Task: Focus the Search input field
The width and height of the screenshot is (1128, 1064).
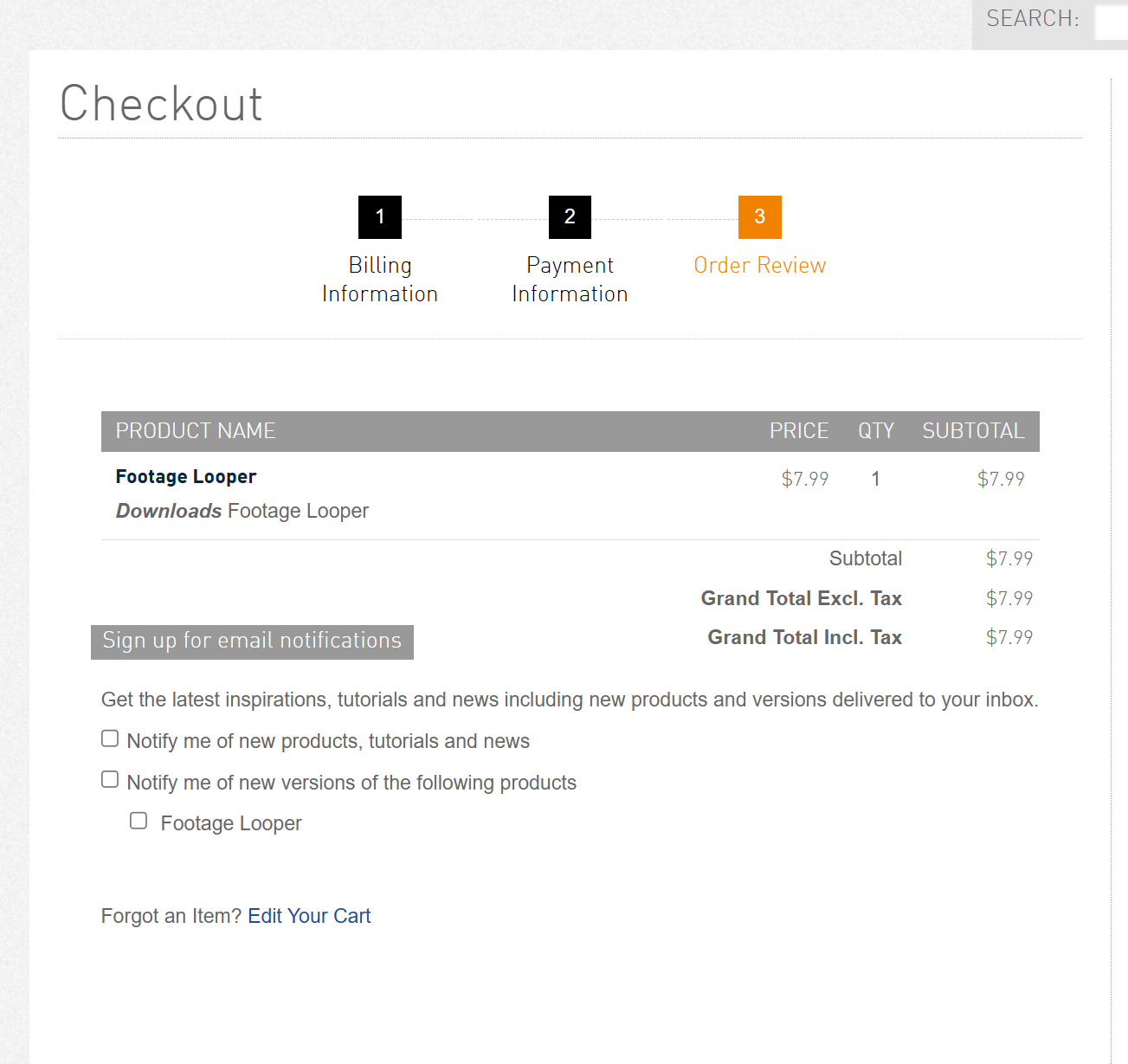Action: tap(1112, 23)
